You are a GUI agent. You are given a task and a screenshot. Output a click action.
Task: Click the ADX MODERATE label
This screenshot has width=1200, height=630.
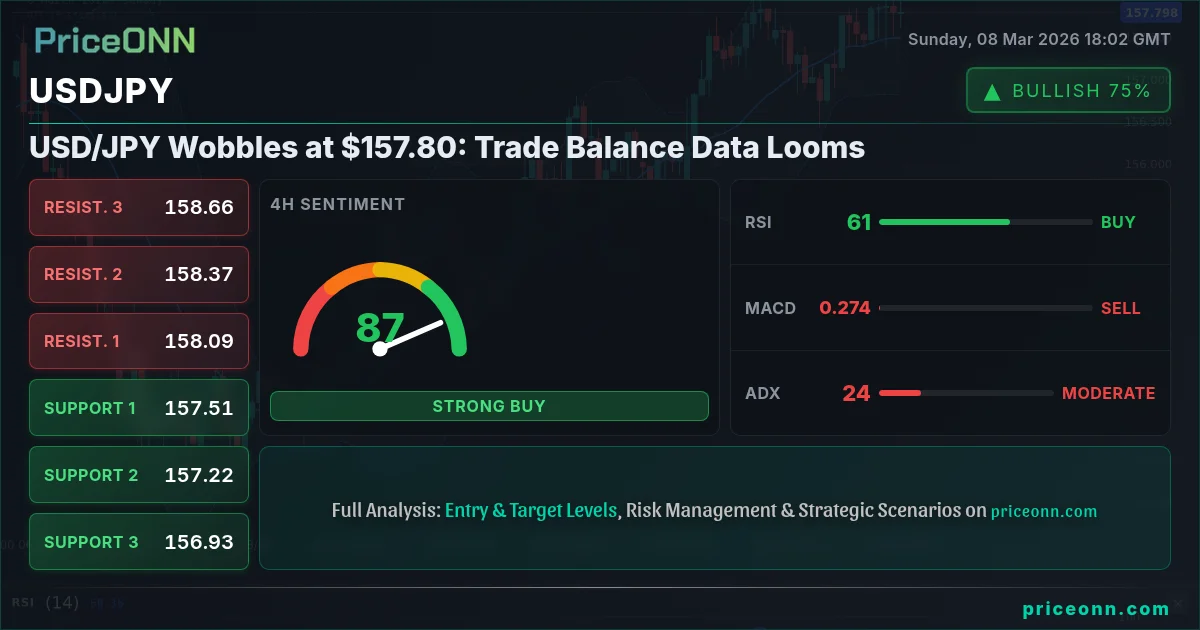[1108, 393]
